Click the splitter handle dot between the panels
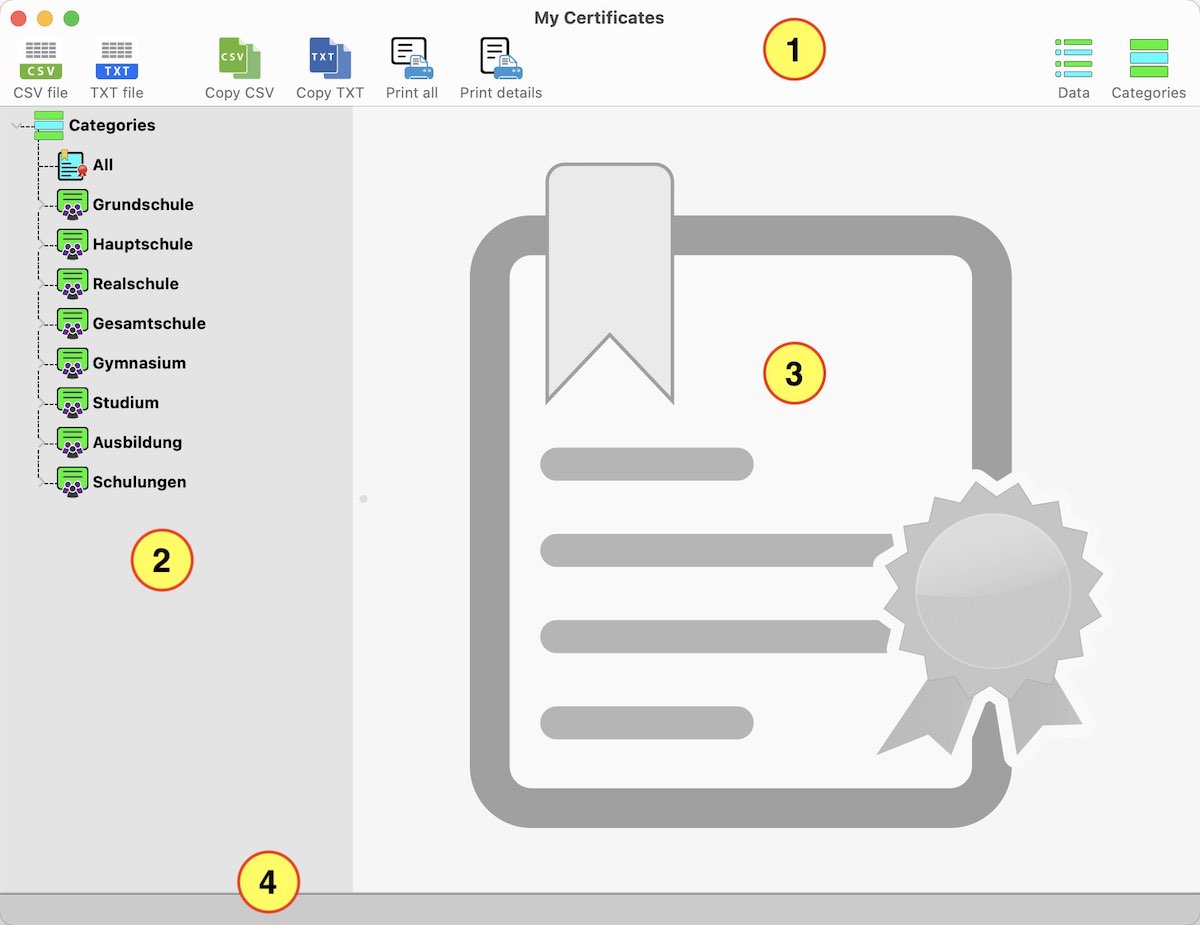This screenshot has width=1200, height=925. (363, 498)
